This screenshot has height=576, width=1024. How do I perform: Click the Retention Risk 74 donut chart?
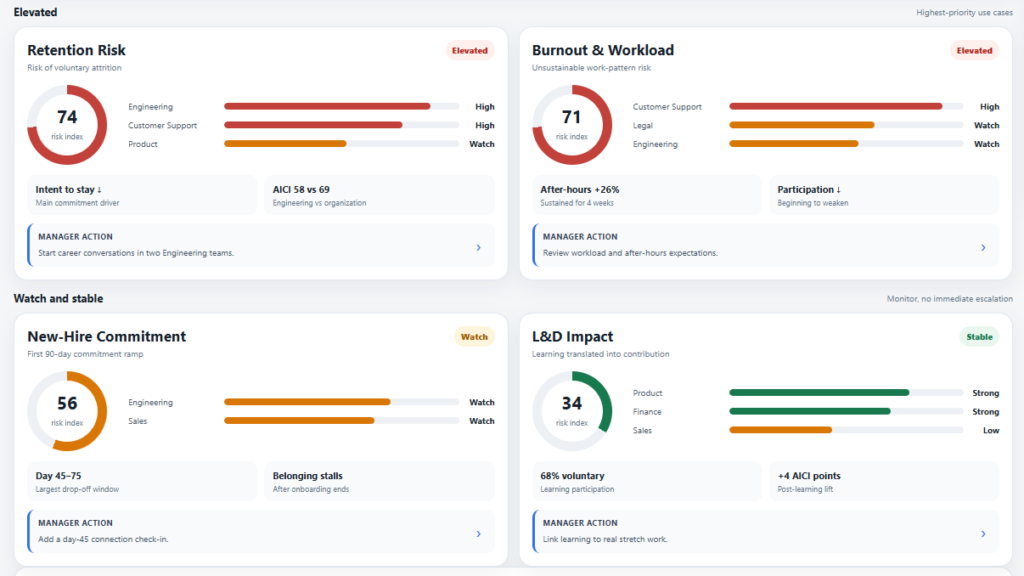67,125
